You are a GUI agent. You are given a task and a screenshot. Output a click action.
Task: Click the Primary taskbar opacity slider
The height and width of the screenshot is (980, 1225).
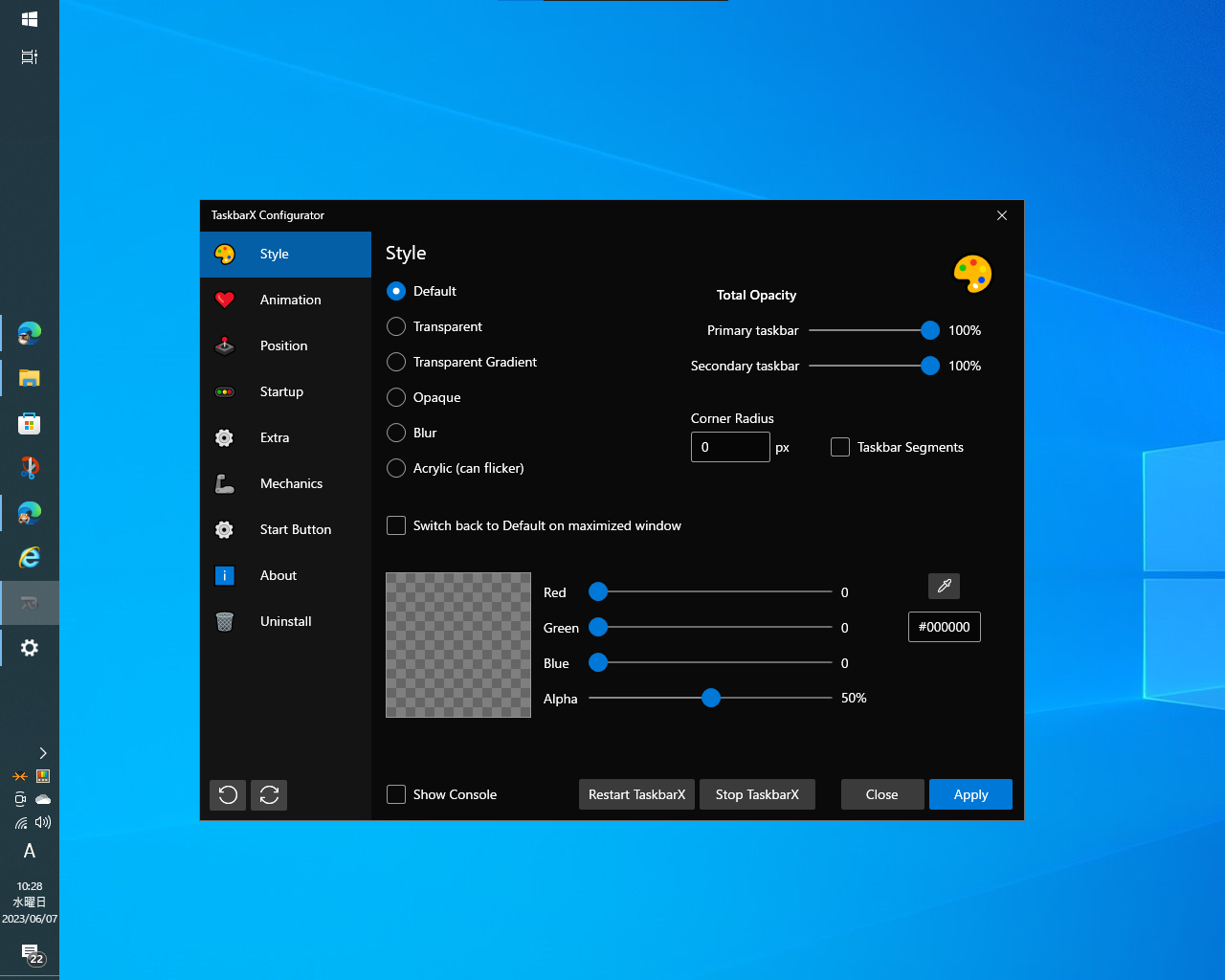[874, 330]
